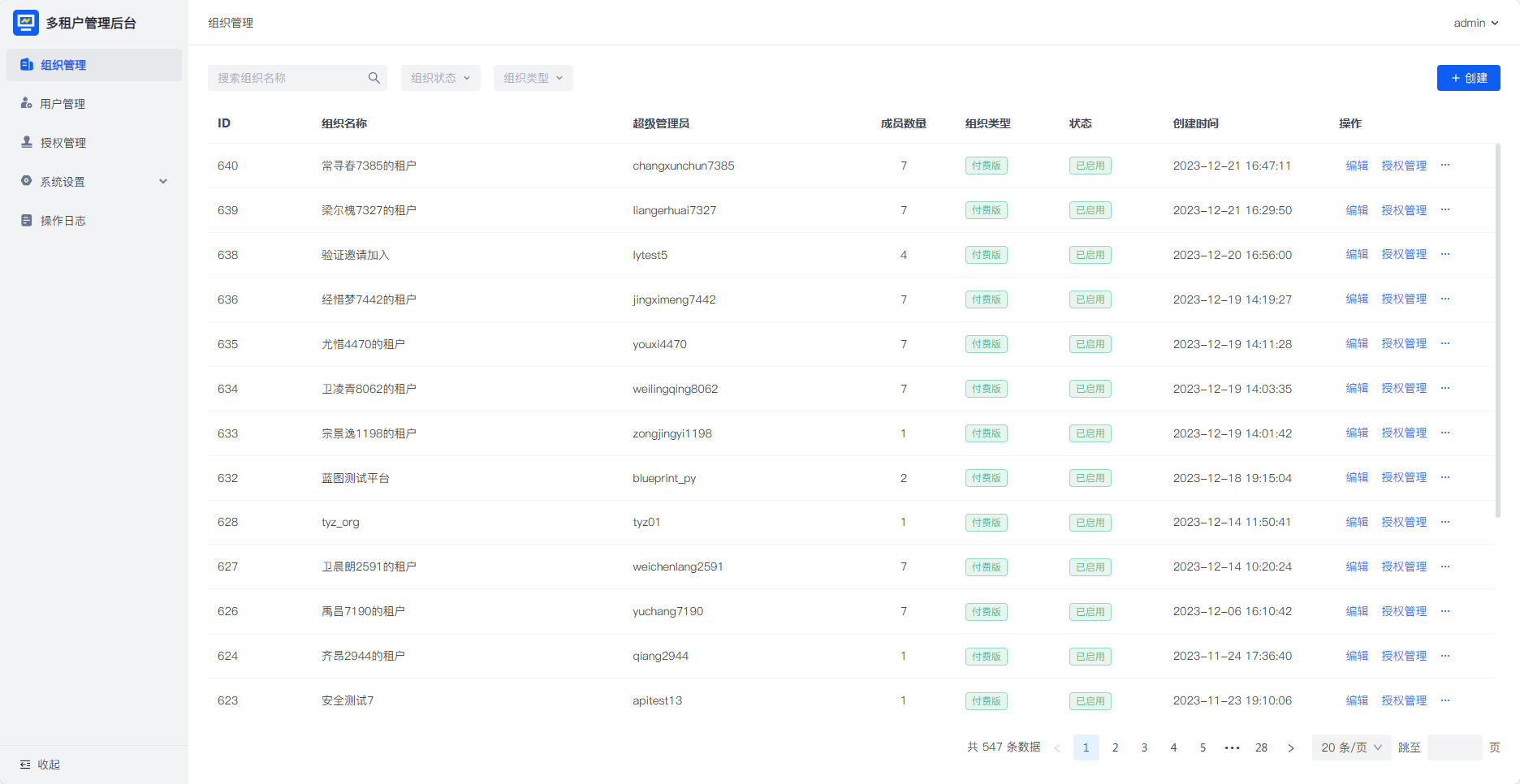Click the table vertical scrollbar
Screen dimensions: 1520x784
coord(1497,330)
